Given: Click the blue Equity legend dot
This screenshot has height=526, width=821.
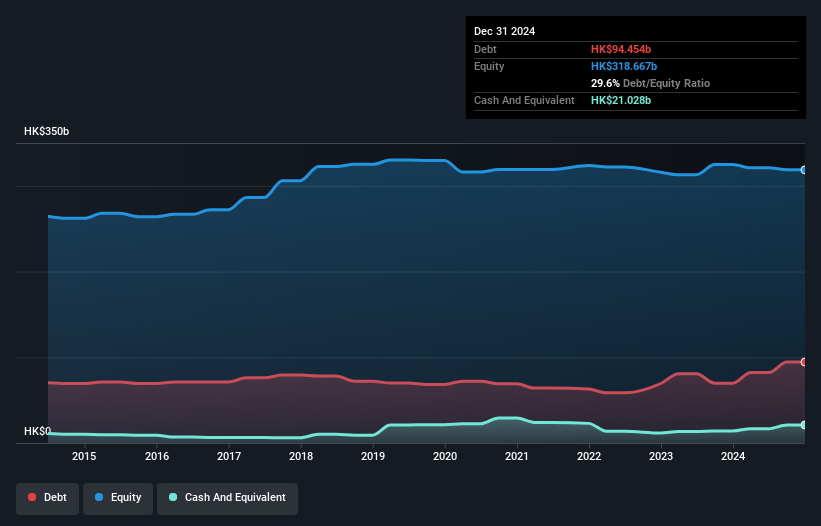Looking at the screenshot, I should click(99, 497).
